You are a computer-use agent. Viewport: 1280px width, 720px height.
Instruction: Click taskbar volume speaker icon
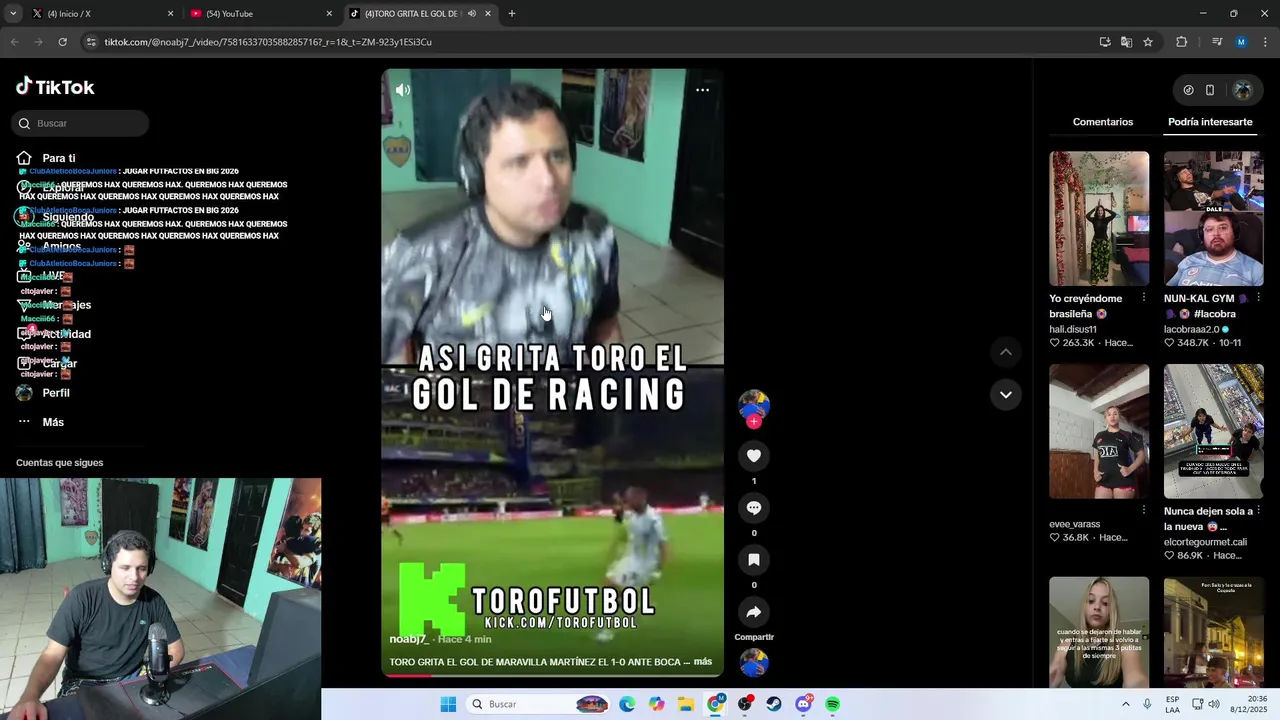1213,704
